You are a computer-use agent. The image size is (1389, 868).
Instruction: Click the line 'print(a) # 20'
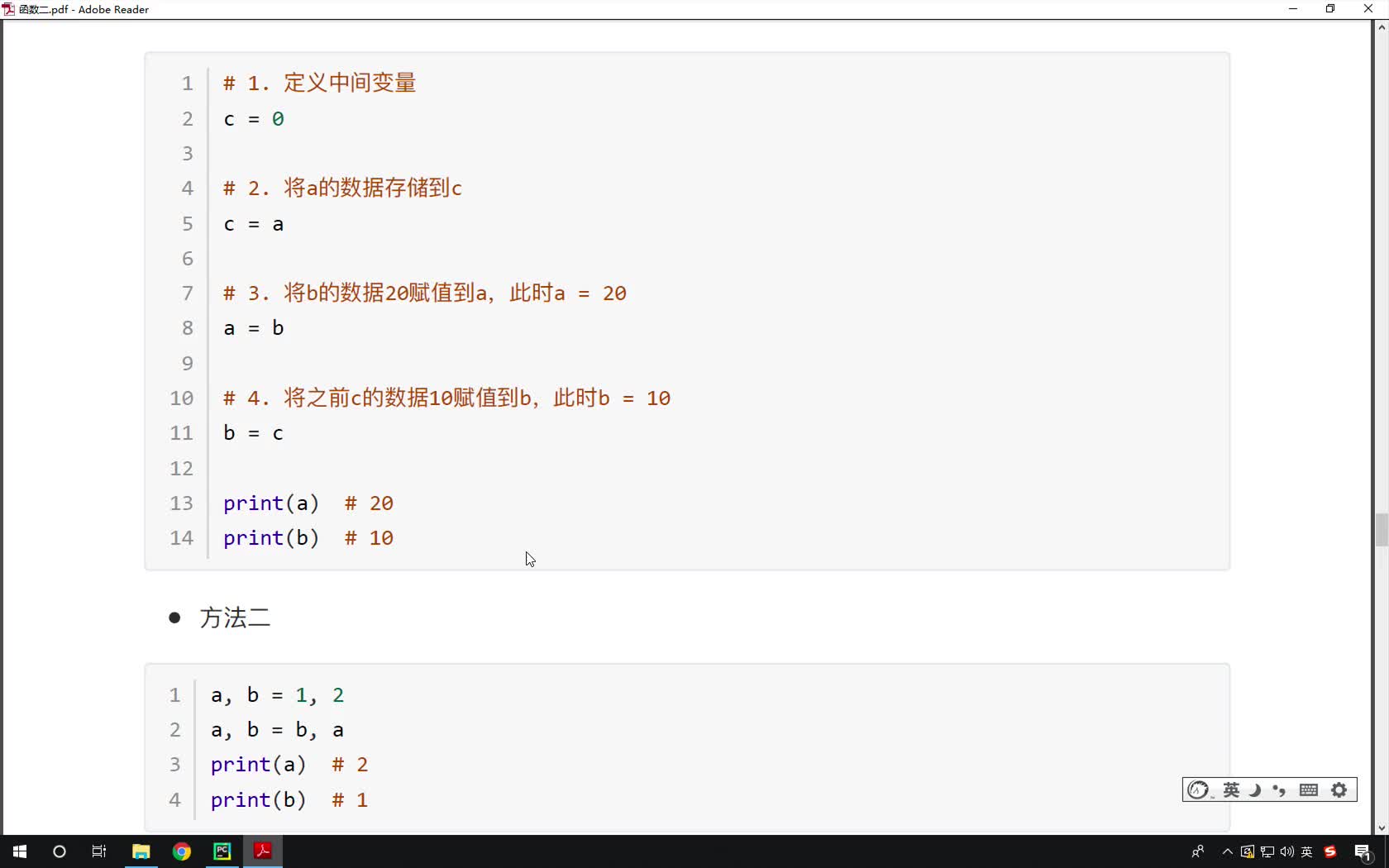308,503
